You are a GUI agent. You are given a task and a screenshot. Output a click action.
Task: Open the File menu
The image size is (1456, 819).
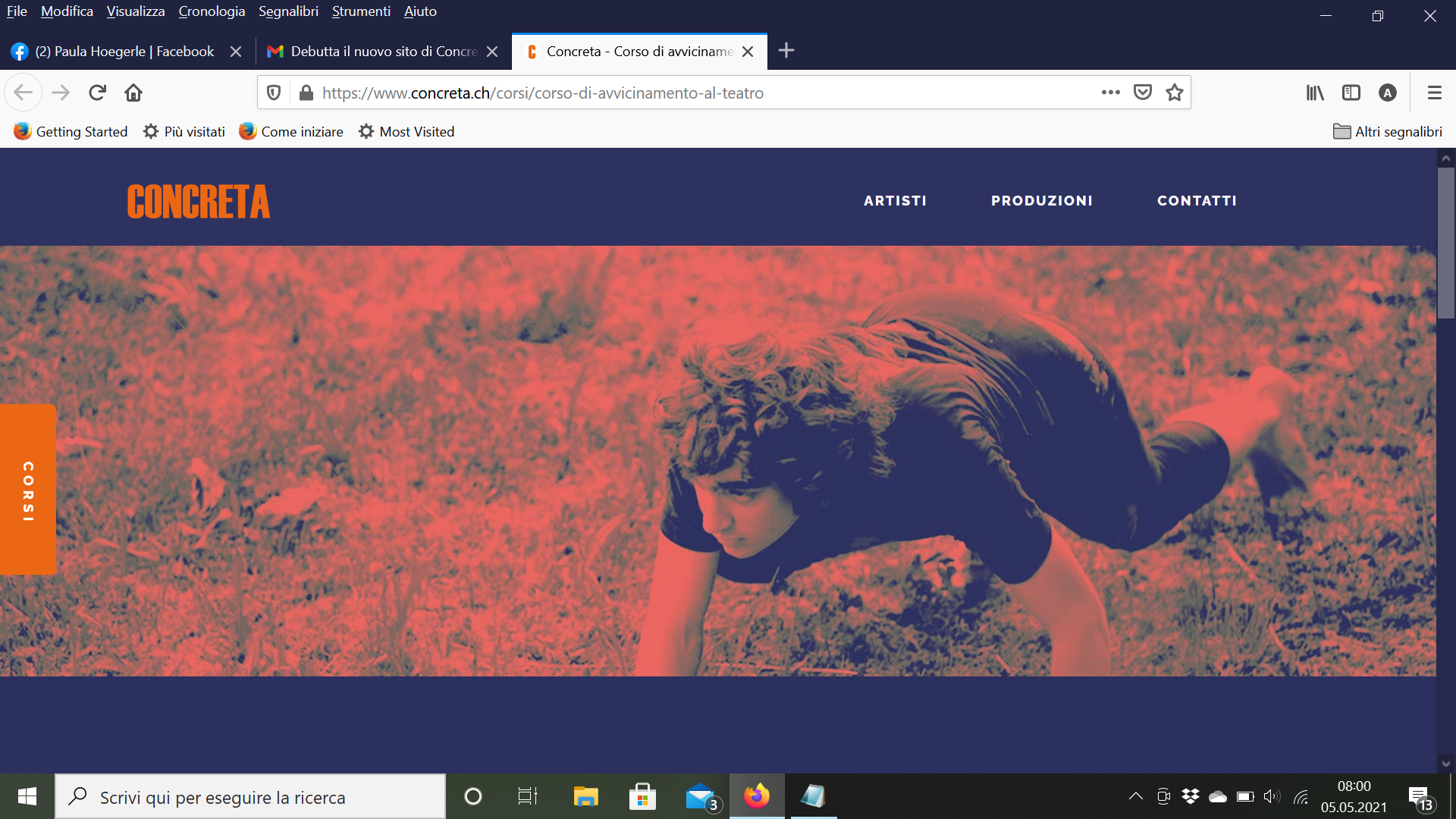point(17,11)
